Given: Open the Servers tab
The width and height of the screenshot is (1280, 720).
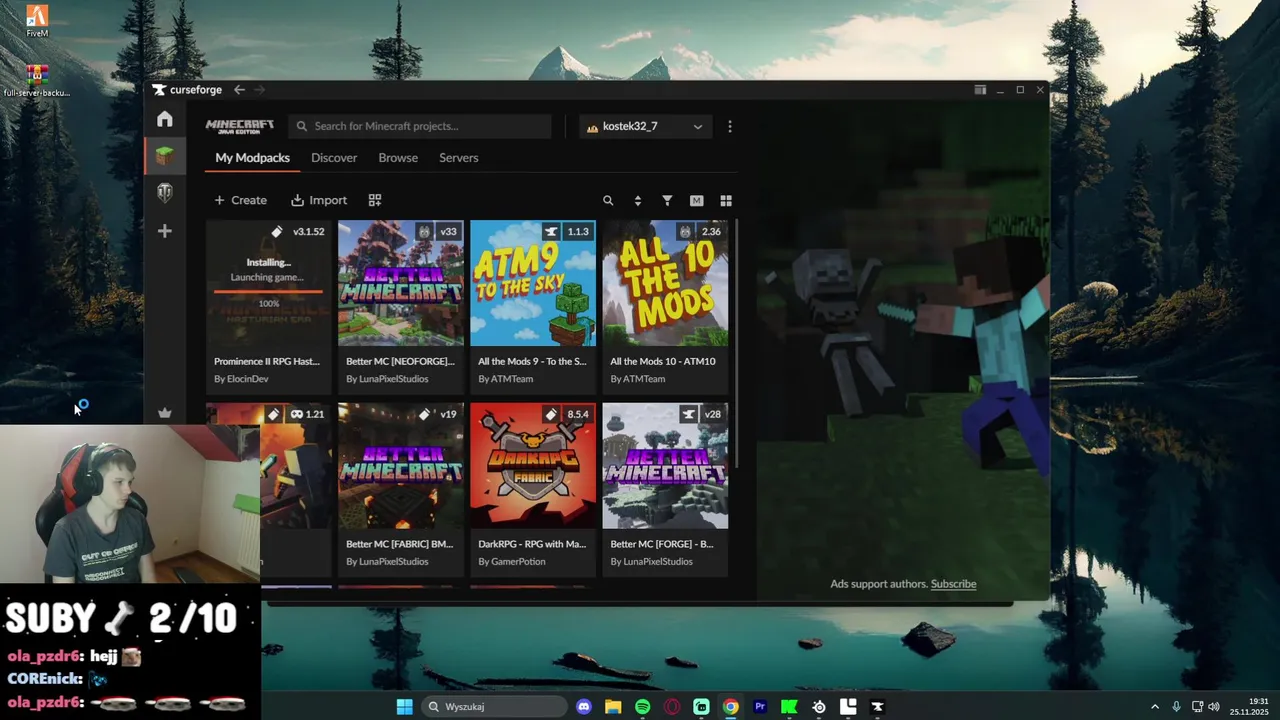Looking at the screenshot, I should click(x=459, y=158).
